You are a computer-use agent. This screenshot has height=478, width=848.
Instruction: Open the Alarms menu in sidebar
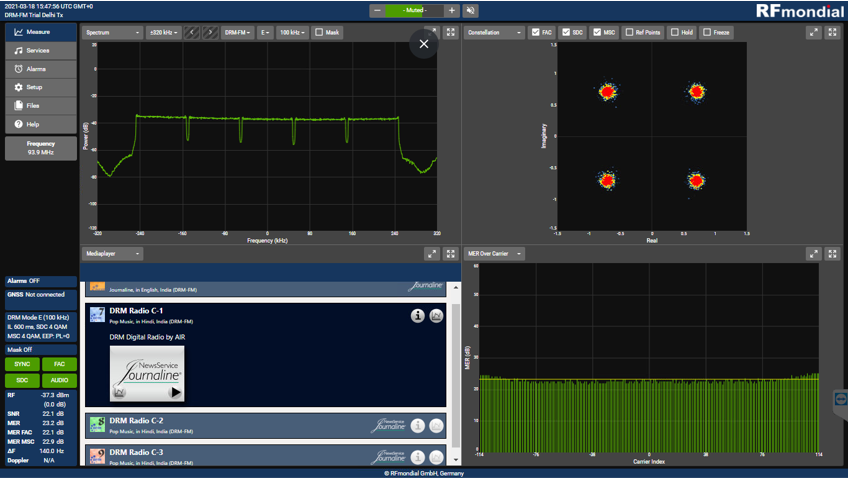pyautogui.click(x=40, y=69)
